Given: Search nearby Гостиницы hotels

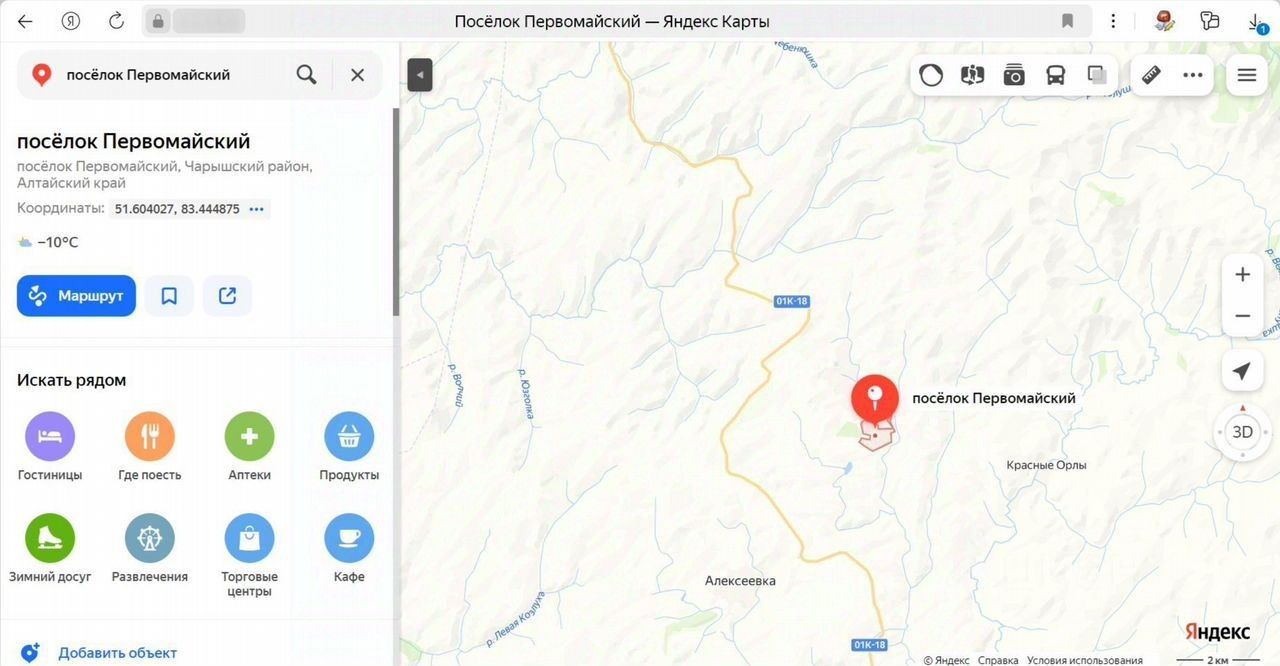Looking at the screenshot, I should click(x=50, y=447).
